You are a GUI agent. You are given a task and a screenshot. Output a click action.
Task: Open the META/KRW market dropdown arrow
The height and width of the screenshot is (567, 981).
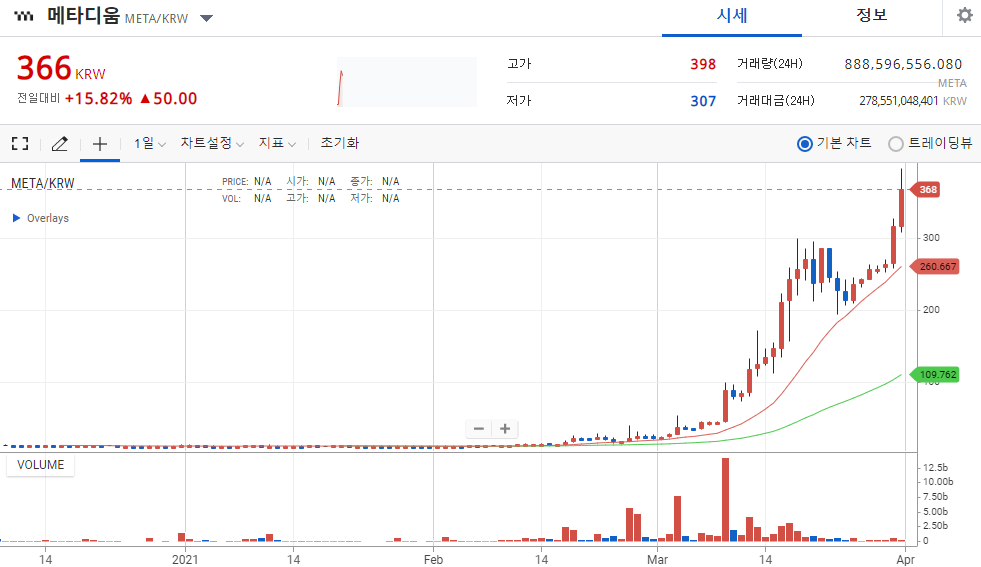pos(206,18)
